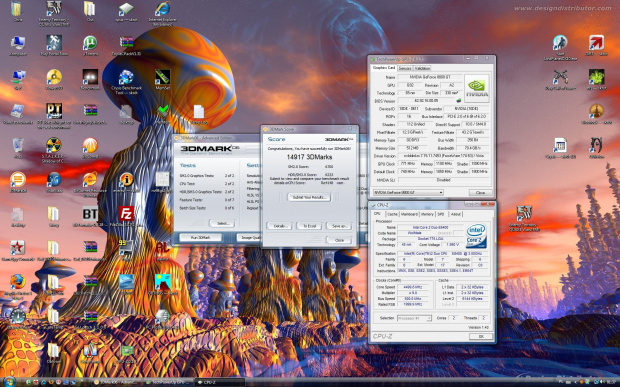
Task: Open the Crysis Benchmark Tool shortcut
Action: (126, 77)
